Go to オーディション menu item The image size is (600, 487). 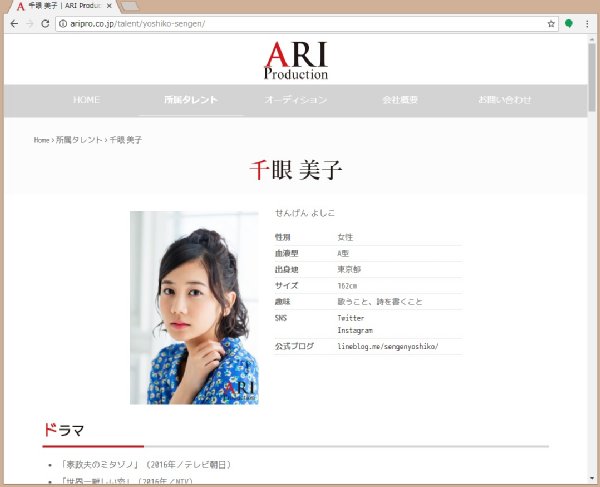pos(296,100)
